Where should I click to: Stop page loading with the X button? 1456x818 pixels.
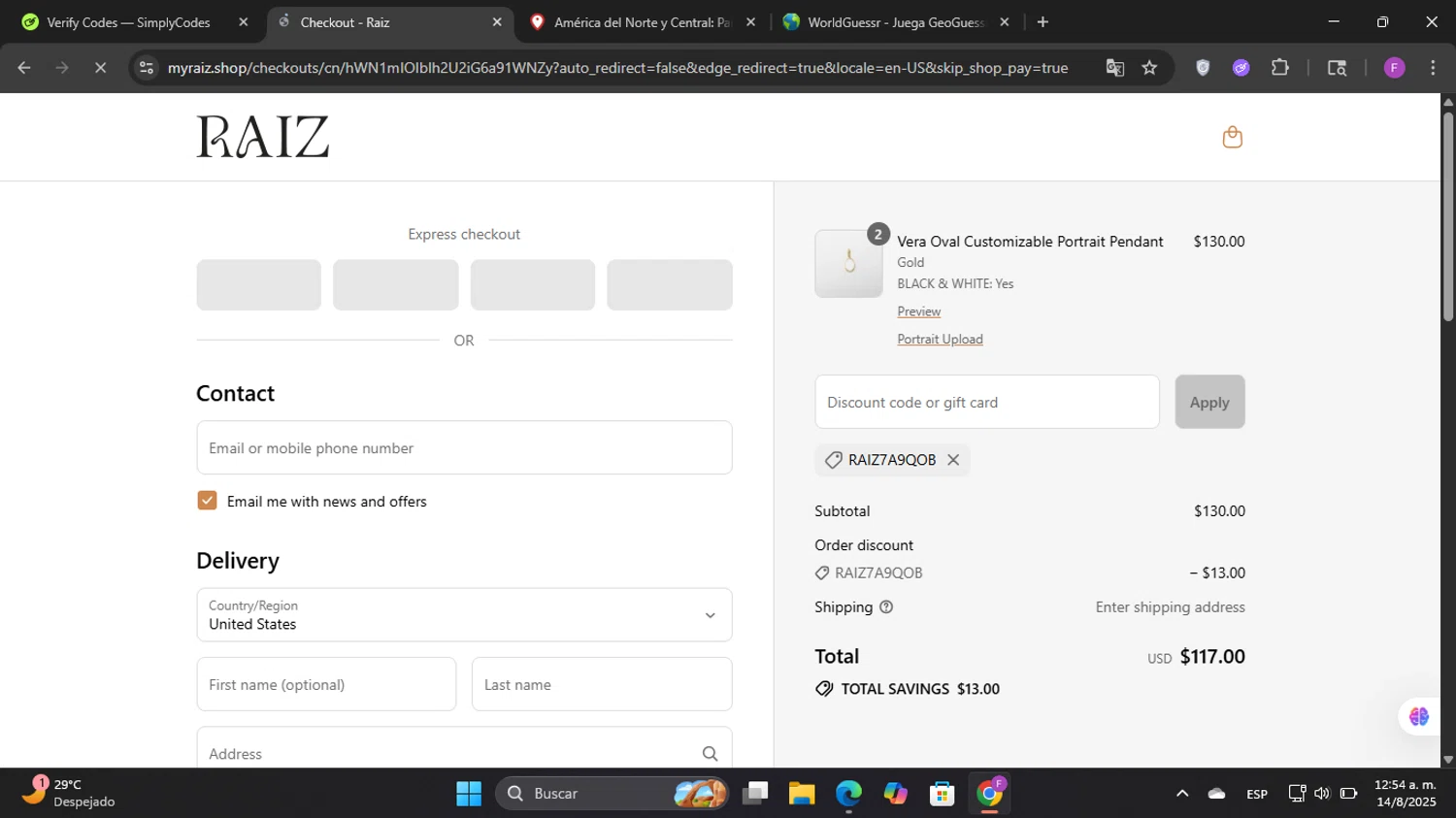click(x=100, y=68)
